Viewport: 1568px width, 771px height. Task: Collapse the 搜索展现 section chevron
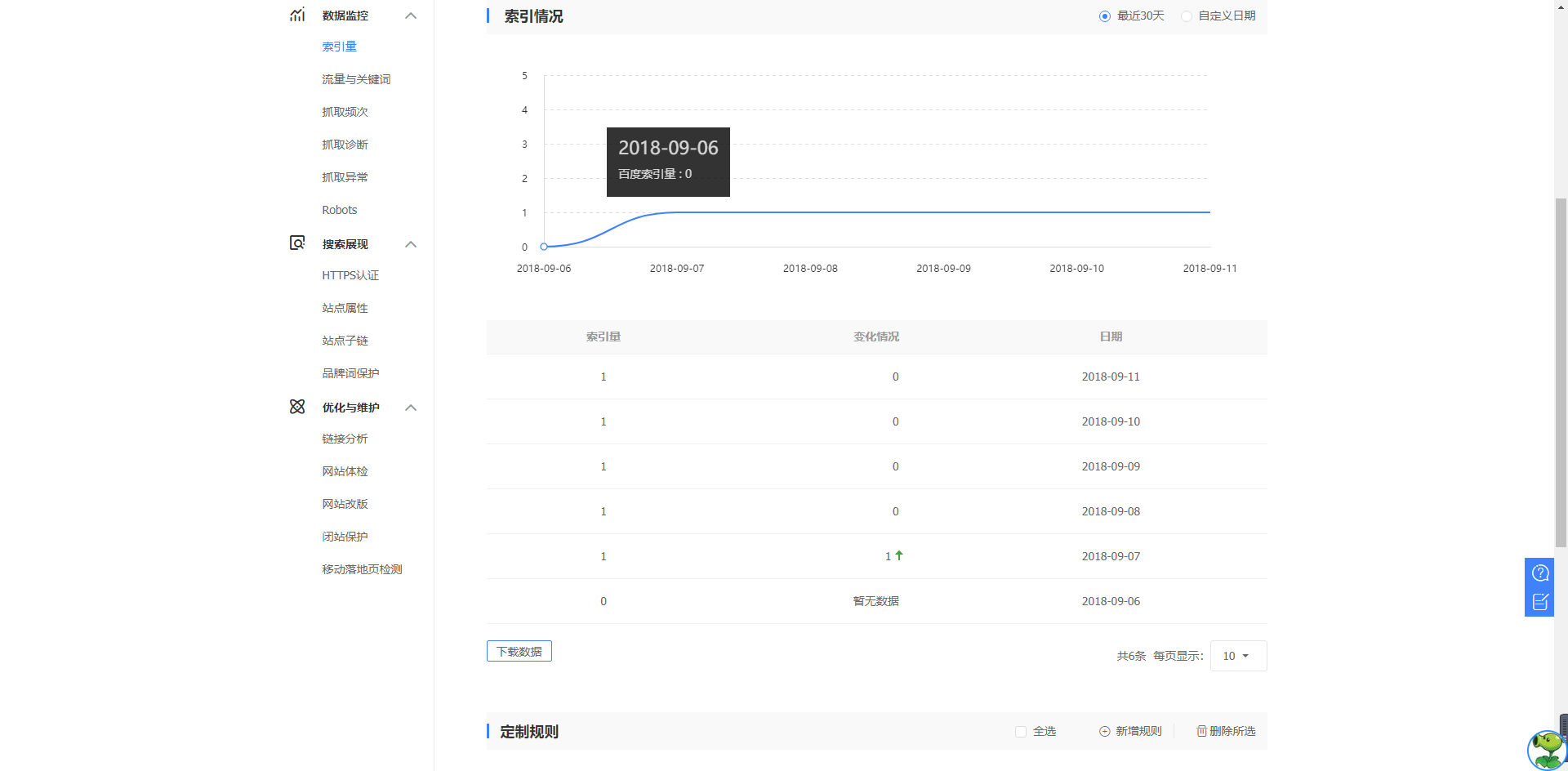tap(411, 243)
